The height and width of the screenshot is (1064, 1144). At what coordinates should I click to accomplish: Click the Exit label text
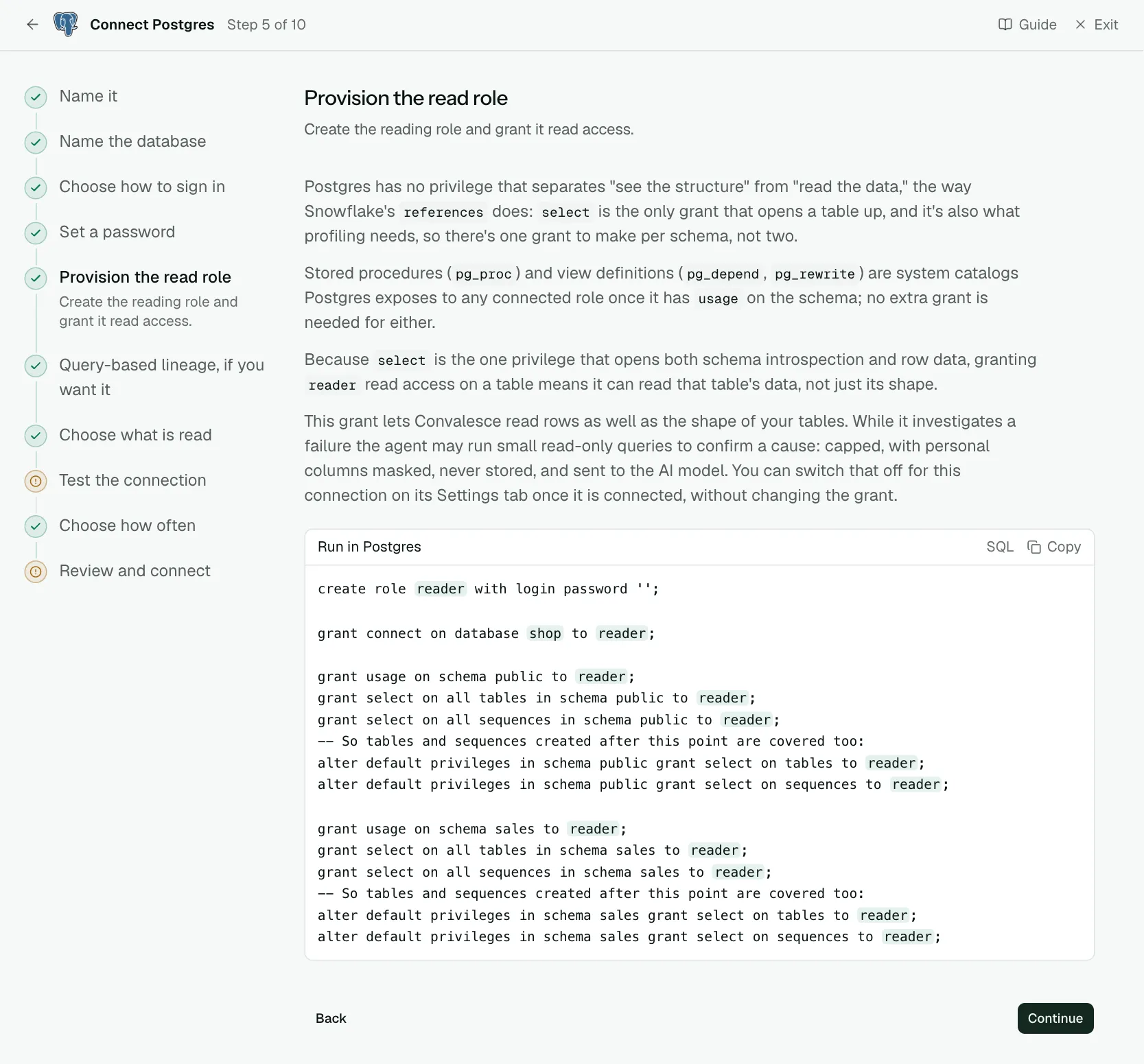click(1106, 25)
